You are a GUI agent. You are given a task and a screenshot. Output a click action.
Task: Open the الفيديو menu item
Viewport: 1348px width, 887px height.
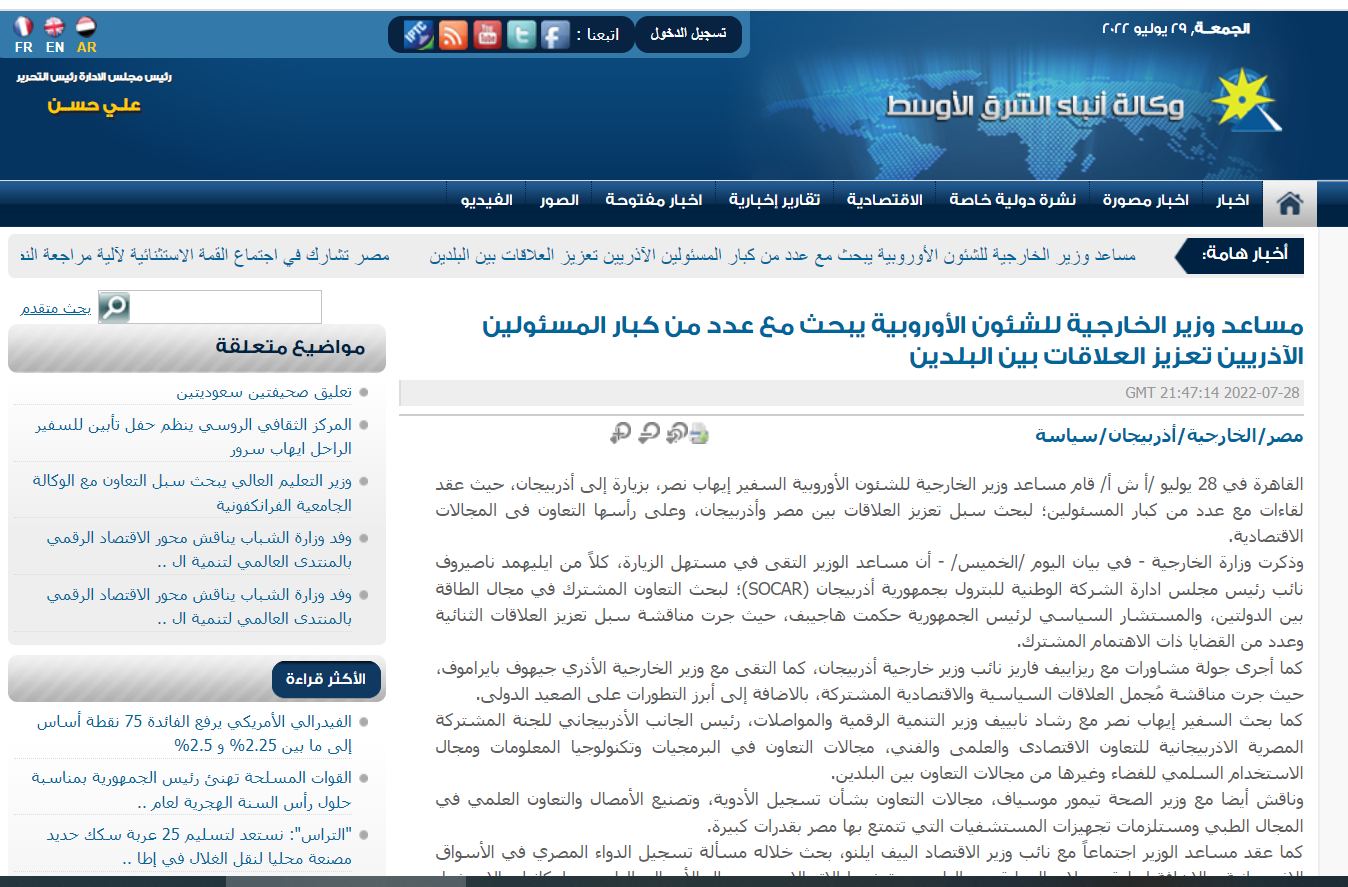[x=487, y=200]
